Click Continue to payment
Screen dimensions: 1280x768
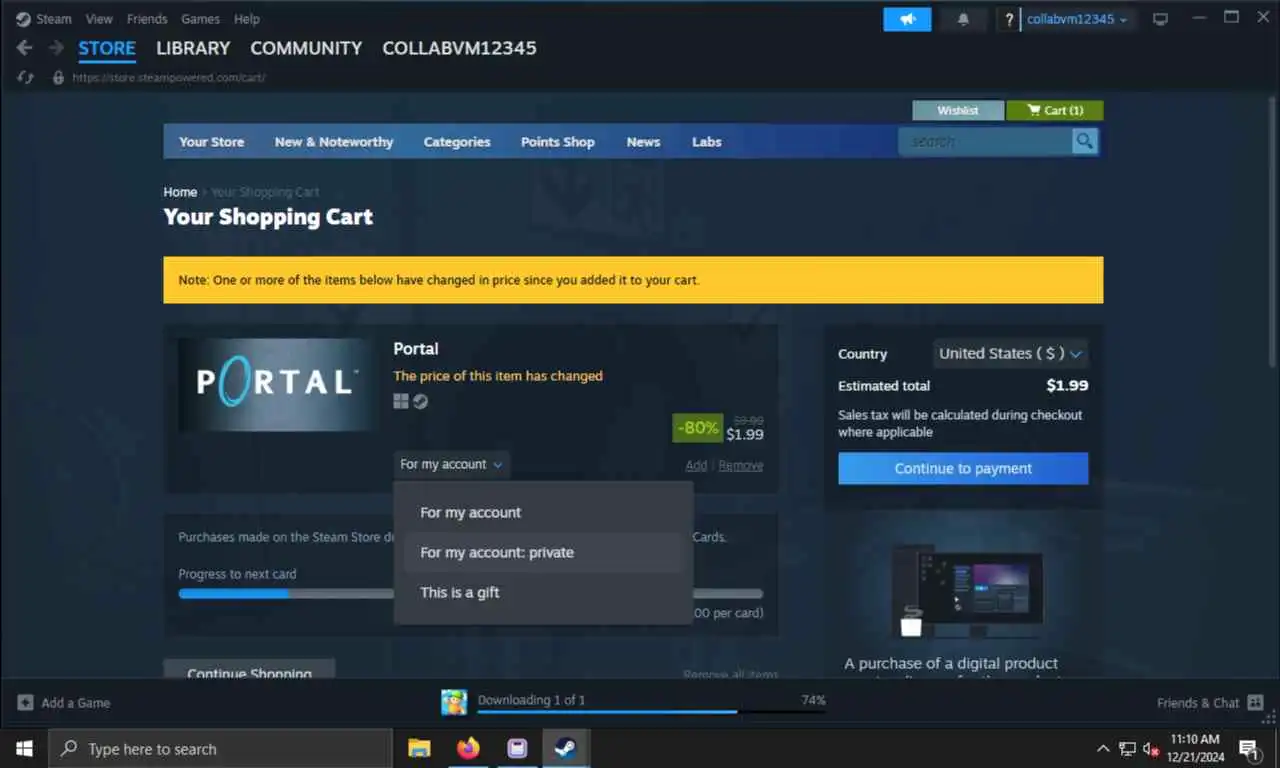(x=963, y=468)
